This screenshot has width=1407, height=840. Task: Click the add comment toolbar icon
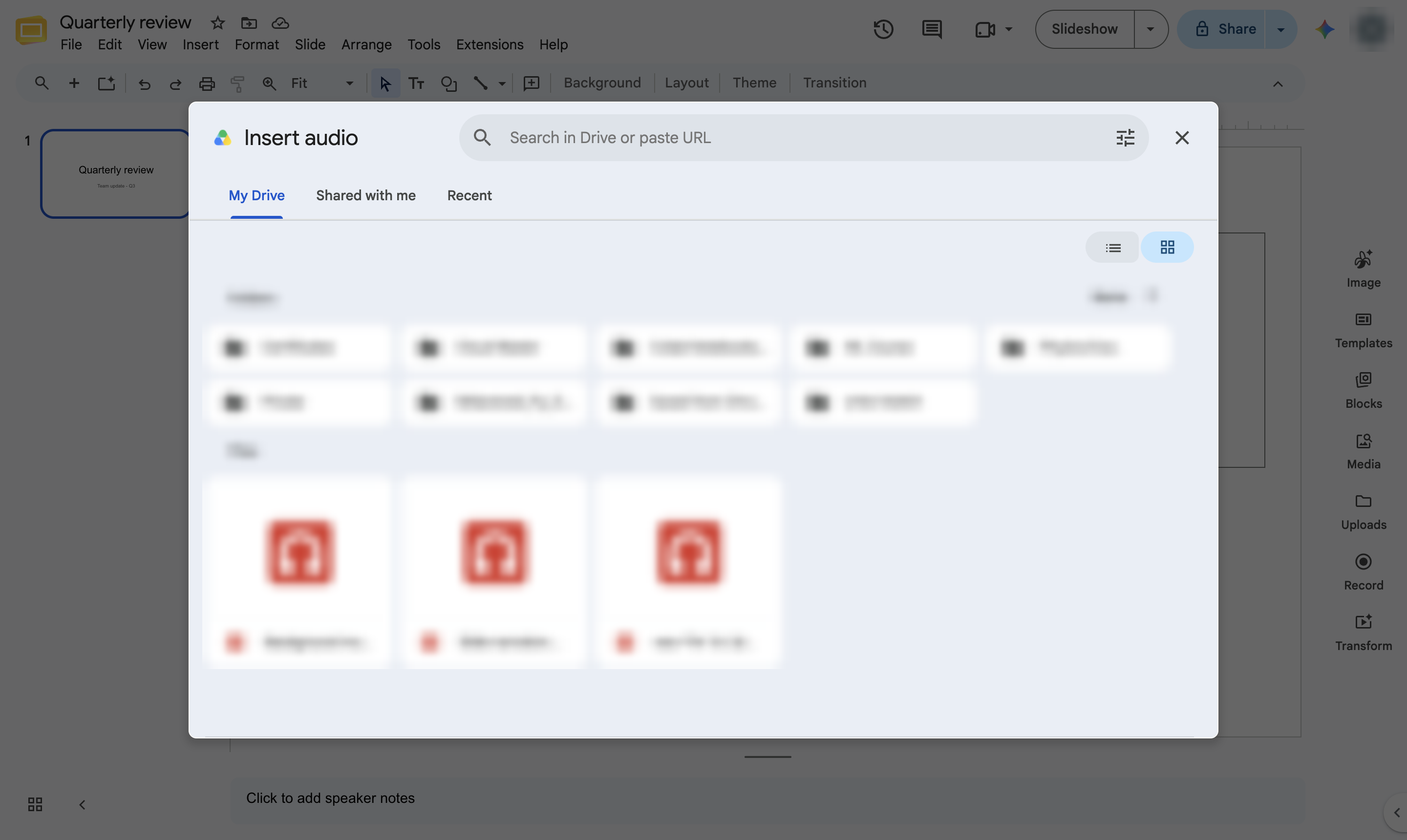tap(531, 84)
